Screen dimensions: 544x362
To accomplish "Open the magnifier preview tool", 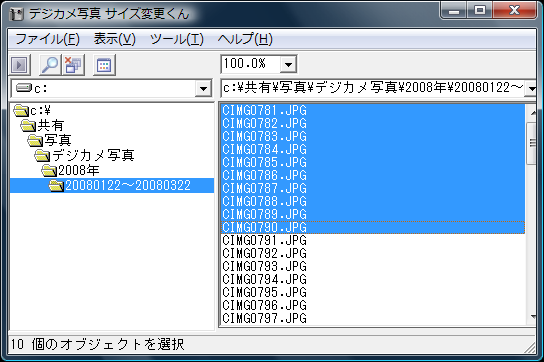I will (x=50, y=65).
